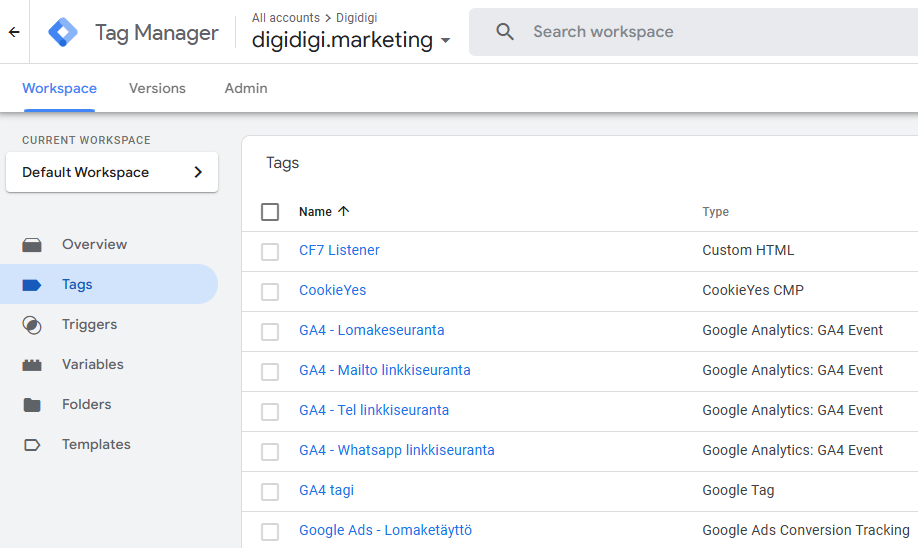The height and width of the screenshot is (548, 918).
Task: Click the Google Tag type cell
Action: click(738, 491)
